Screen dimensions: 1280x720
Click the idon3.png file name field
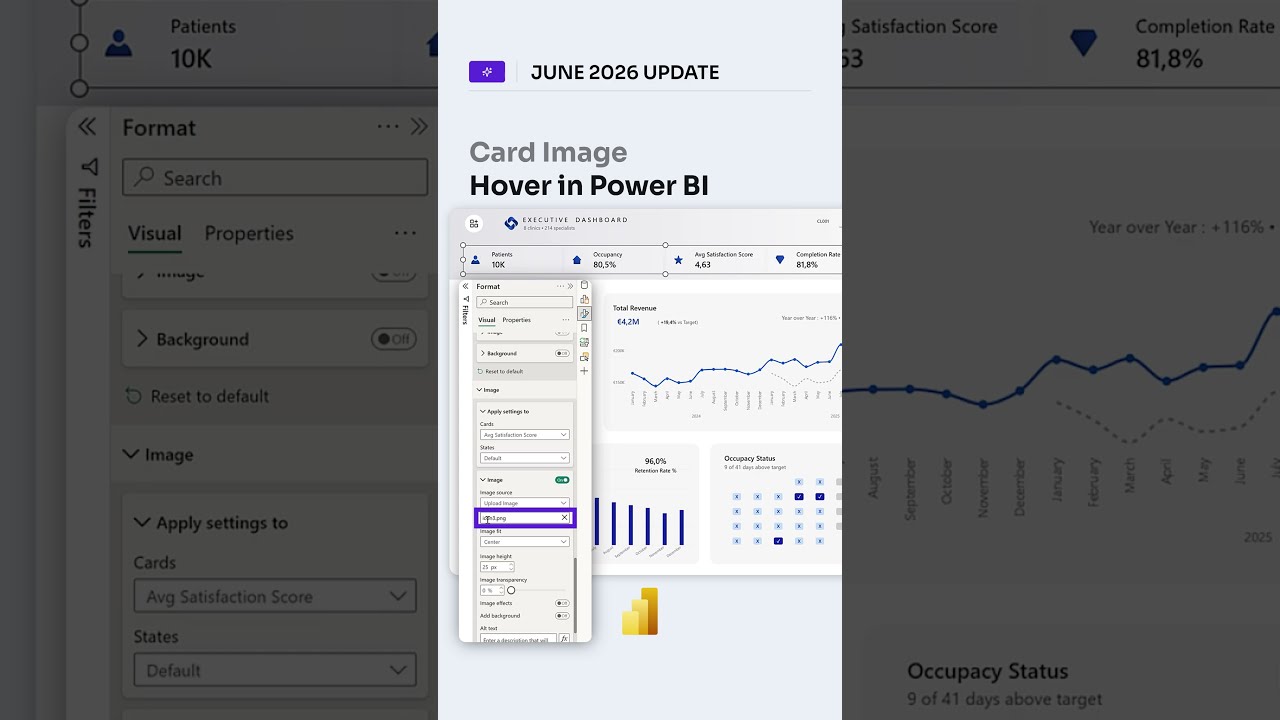coord(525,518)
